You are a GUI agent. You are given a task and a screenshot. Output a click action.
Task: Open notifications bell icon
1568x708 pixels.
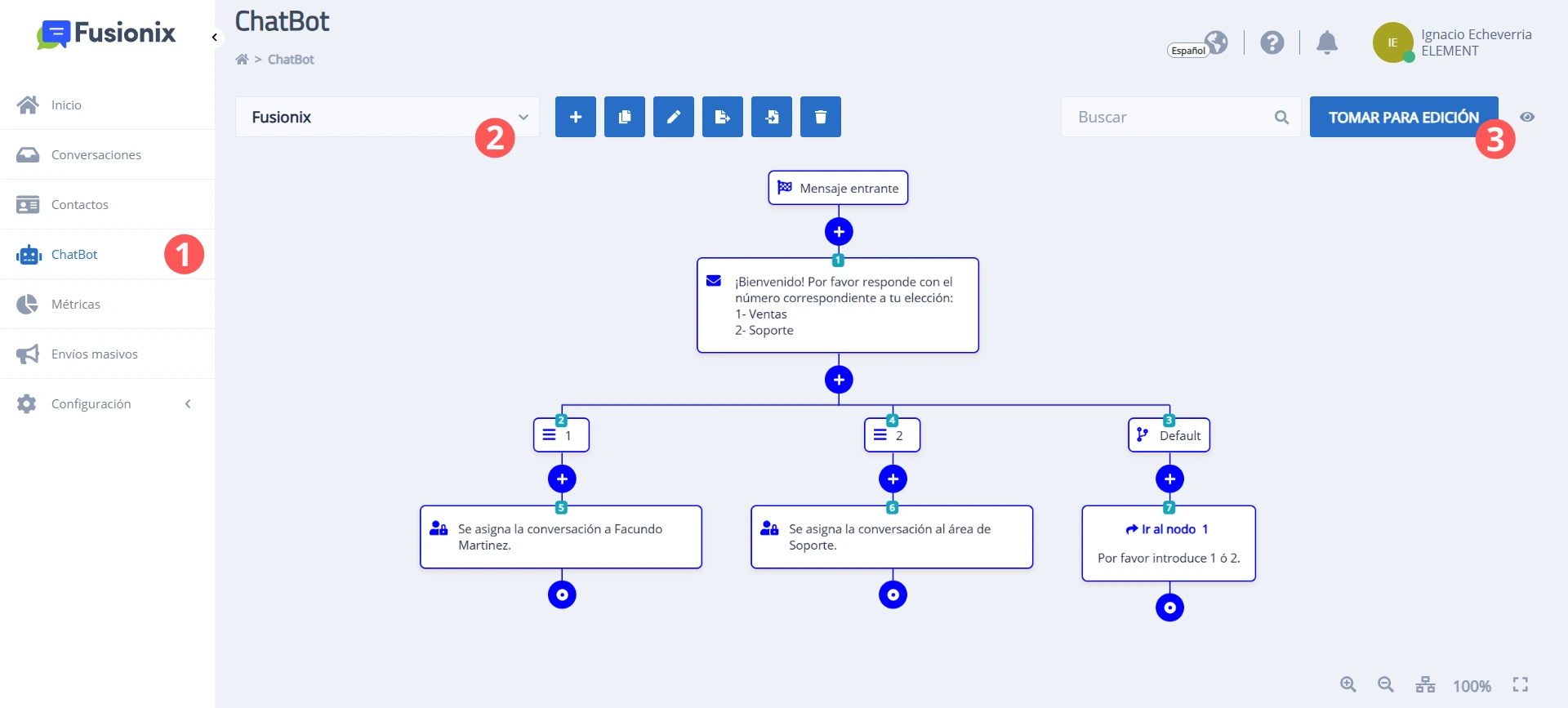click(x=1327, y=42)
